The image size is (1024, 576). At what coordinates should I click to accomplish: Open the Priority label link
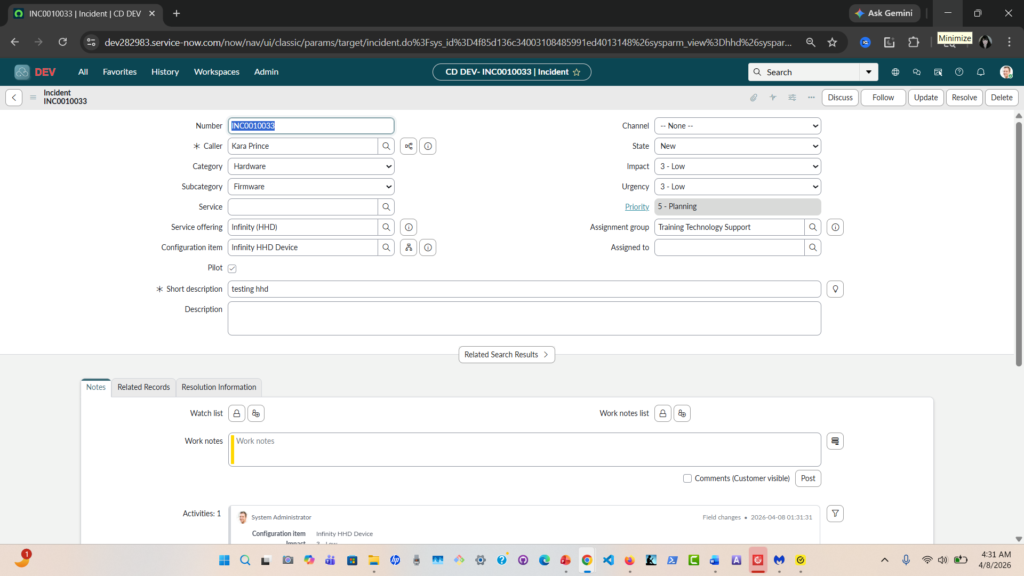636,207
